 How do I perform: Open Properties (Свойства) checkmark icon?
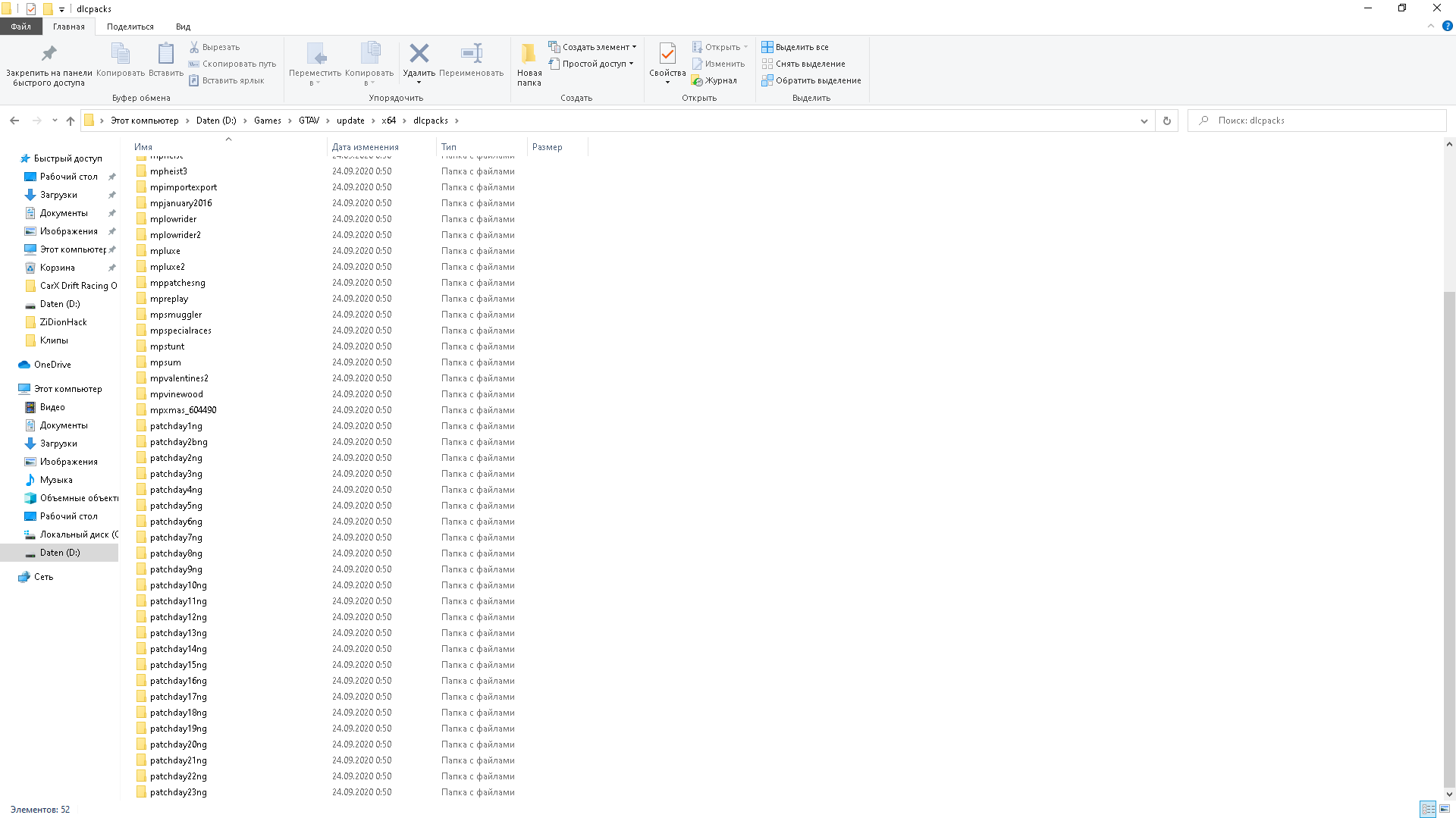click(x=667, y=54)
